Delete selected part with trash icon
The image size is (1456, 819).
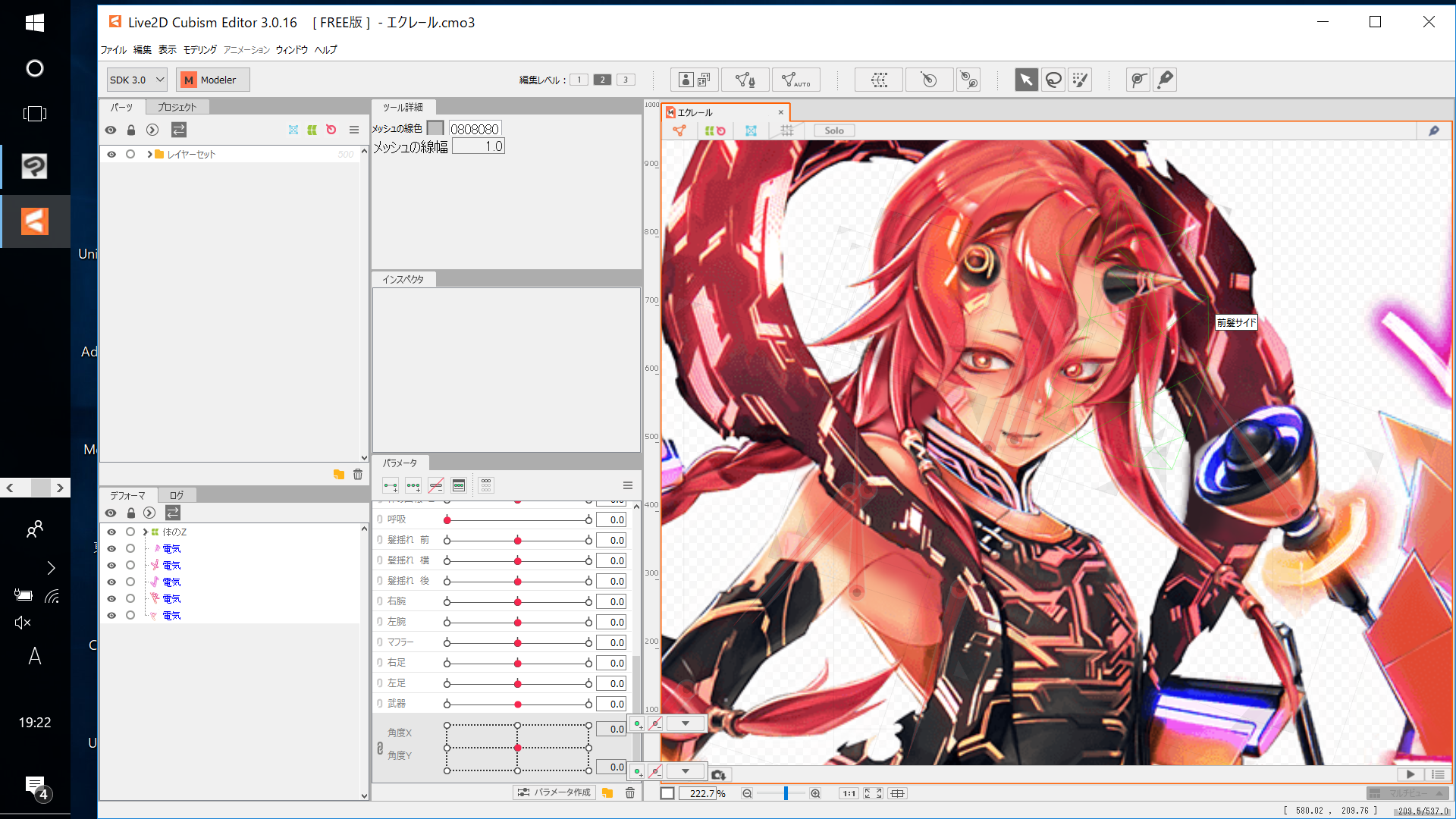pyautogui.click(x=358, y=475)
